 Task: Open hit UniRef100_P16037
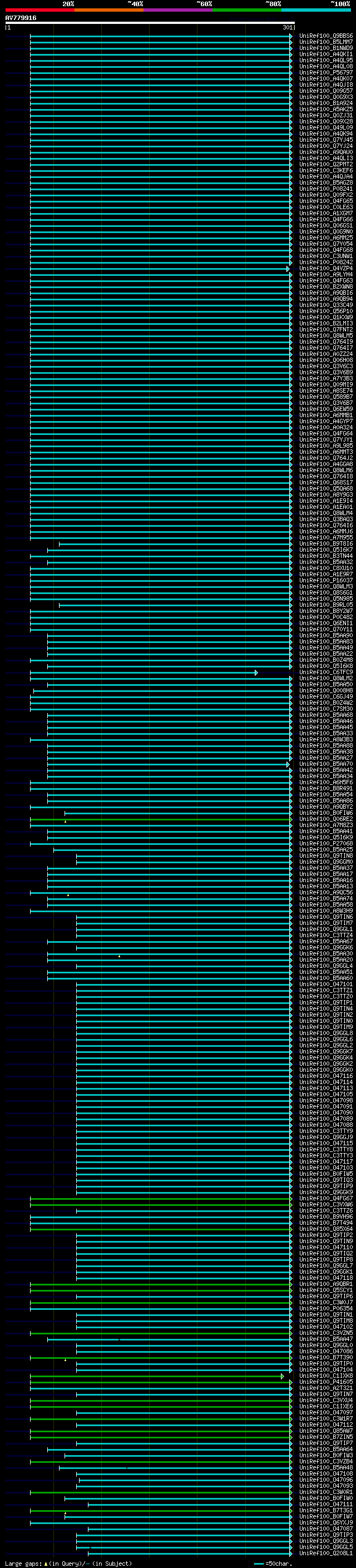click(326, 581)
